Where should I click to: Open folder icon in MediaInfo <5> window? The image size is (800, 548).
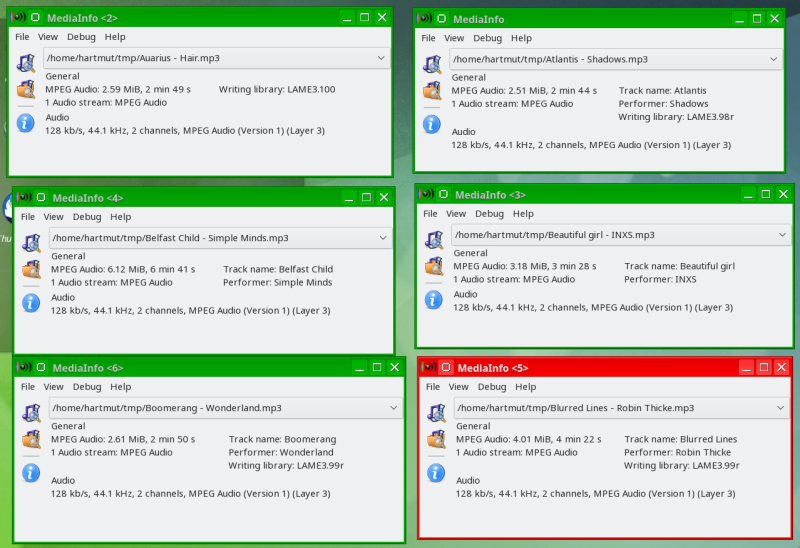click(x=436, y=439)
